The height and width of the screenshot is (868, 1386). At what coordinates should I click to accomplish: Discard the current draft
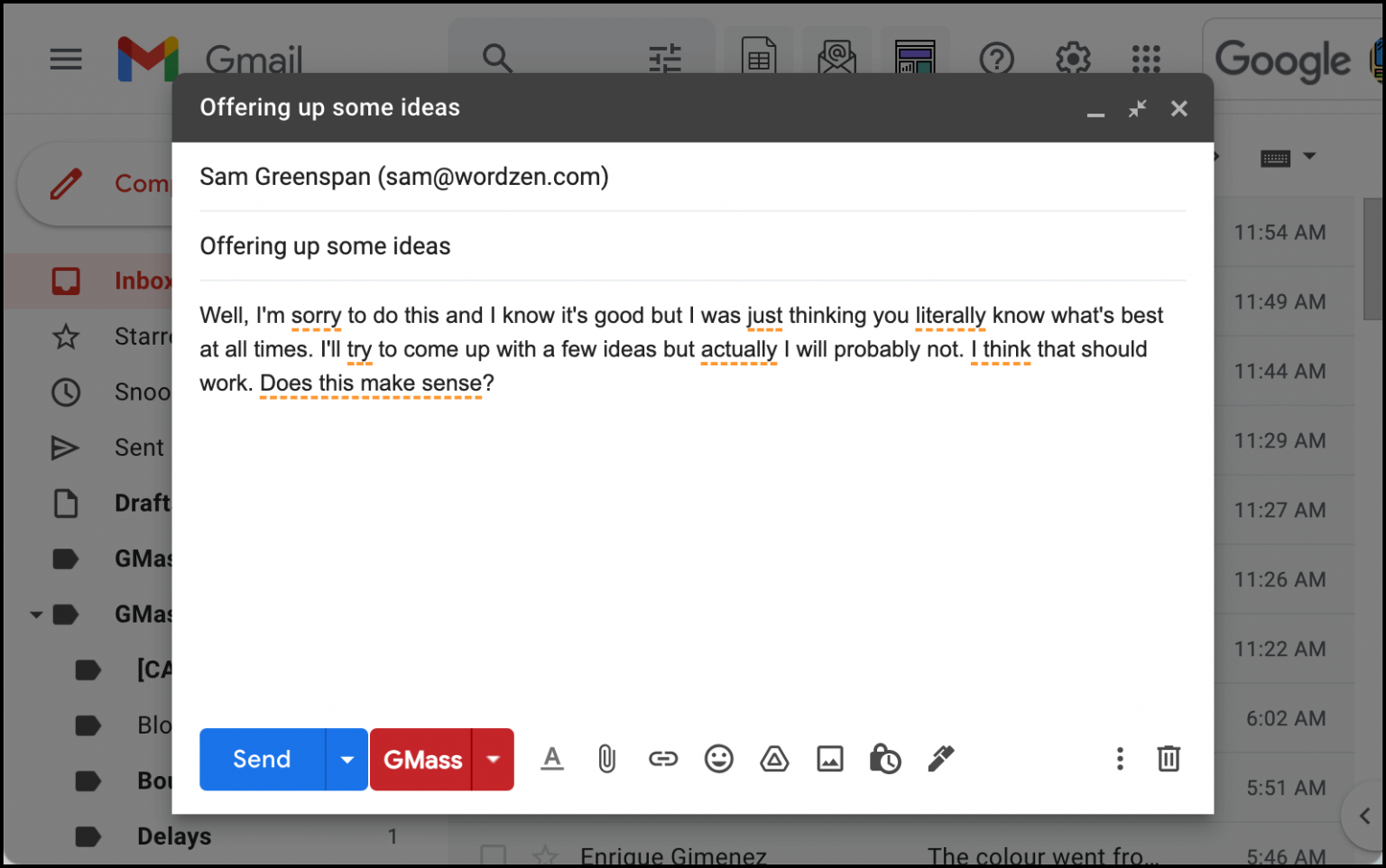pyautogui.click(x=1169, y=759)
